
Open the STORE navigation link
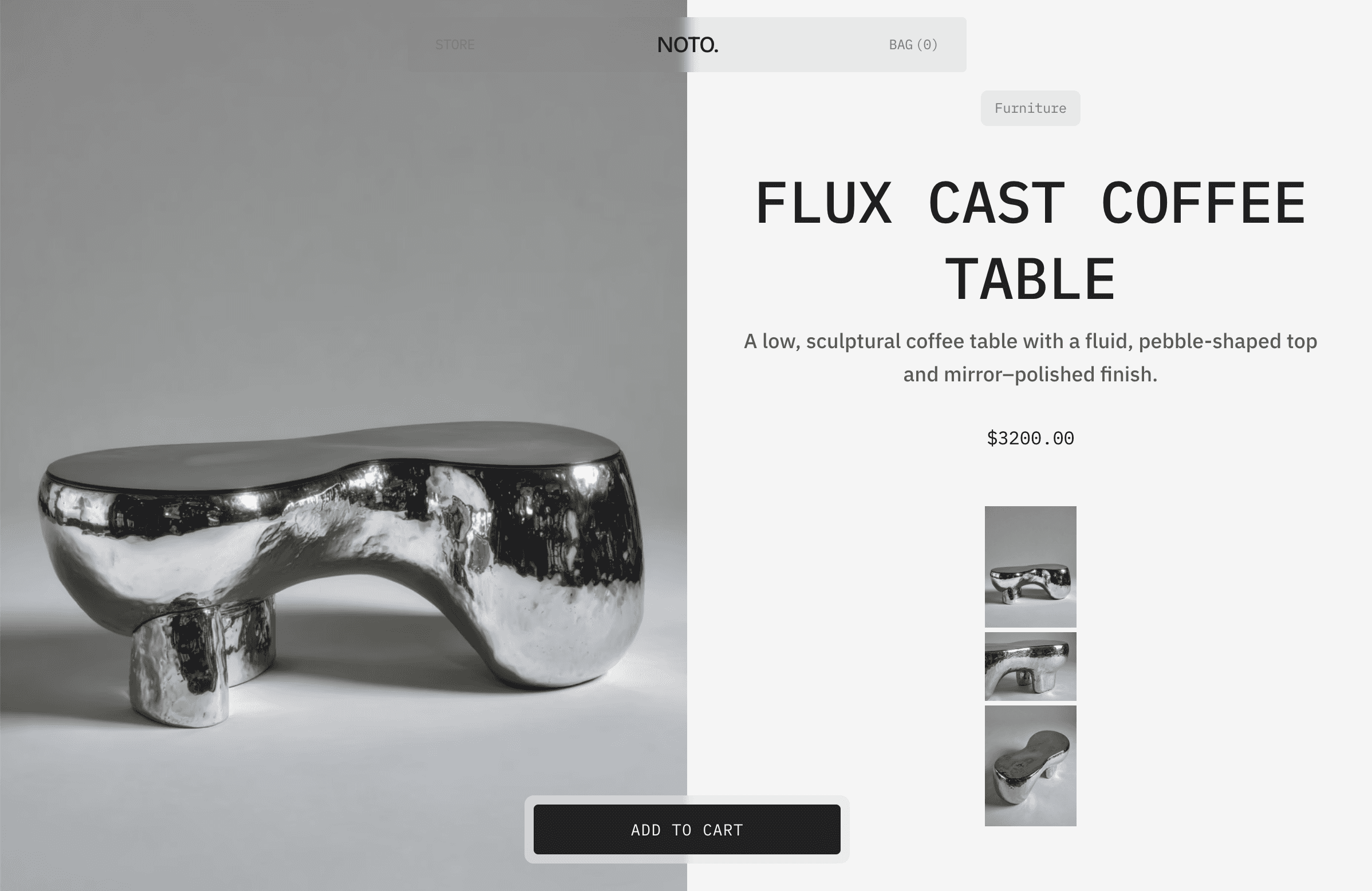(x=454, y=45)
